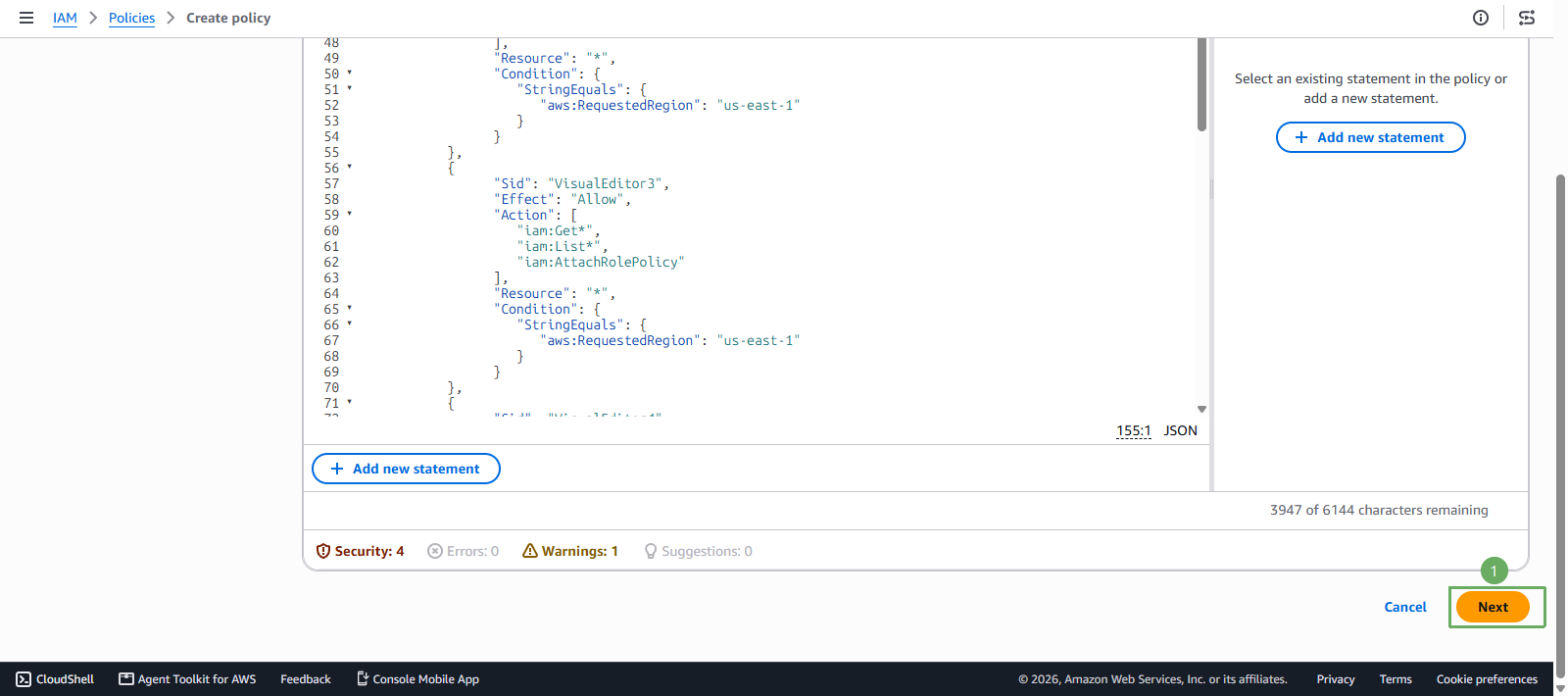The image size is (1568, 696).
Task: Open the Terms link
Action: 1396,679
